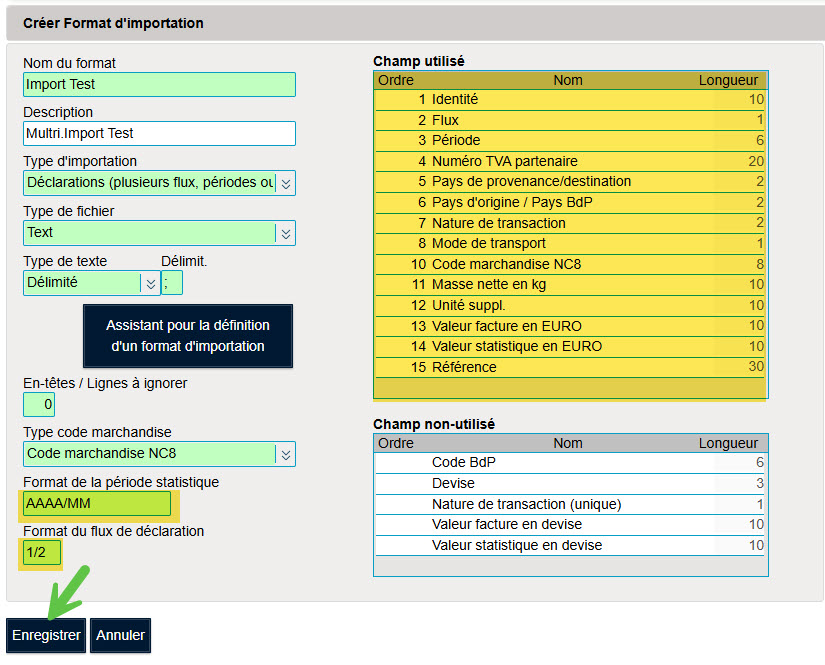Open the Type d'importation dropdown arrow

[286, 184]
